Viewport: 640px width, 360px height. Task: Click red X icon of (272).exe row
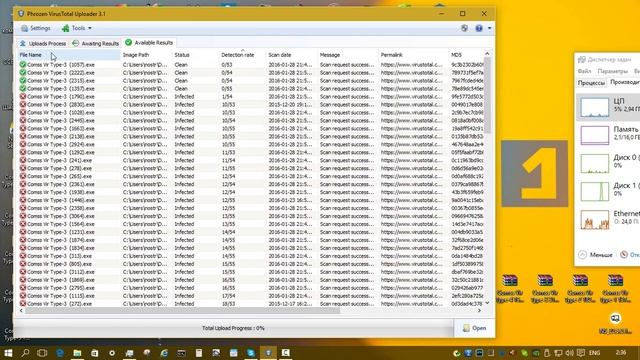coord(23,304)
